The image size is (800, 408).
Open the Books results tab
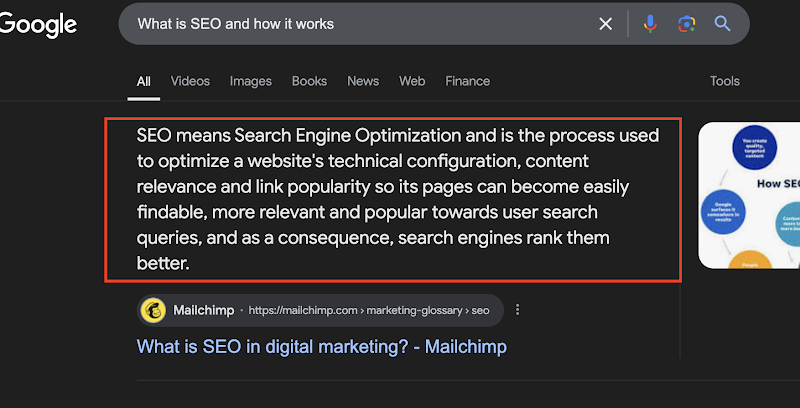pyautogui.click(x=309, y=81)
